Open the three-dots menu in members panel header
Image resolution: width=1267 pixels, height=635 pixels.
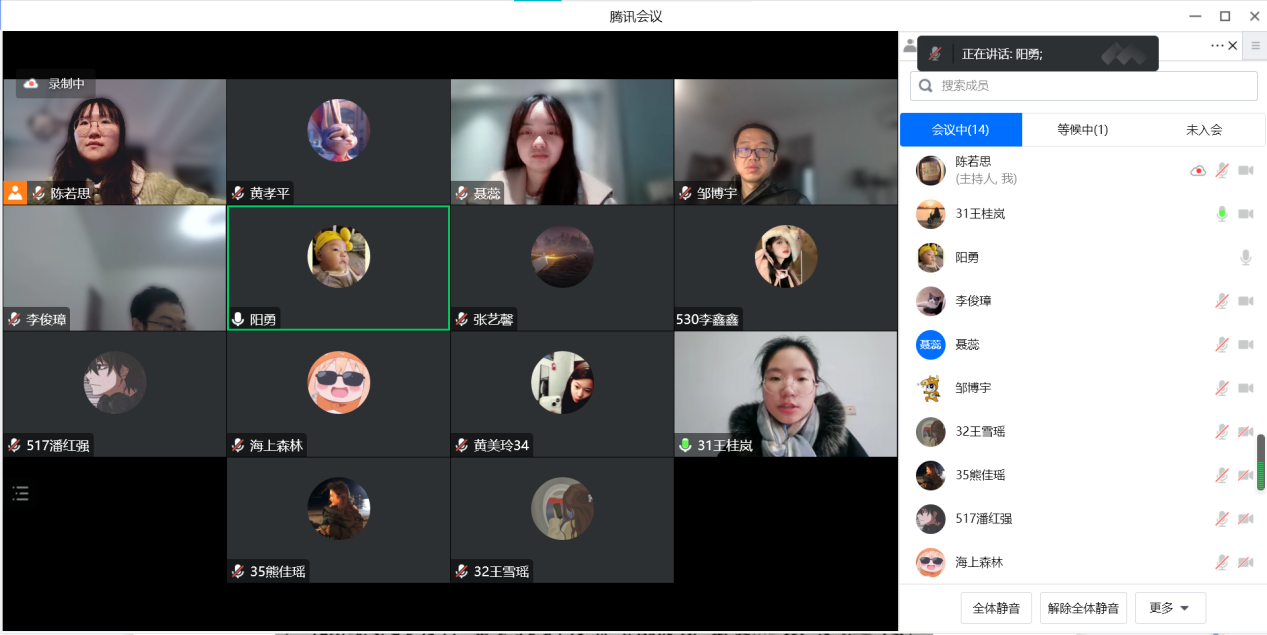(x=1216, y=46)
